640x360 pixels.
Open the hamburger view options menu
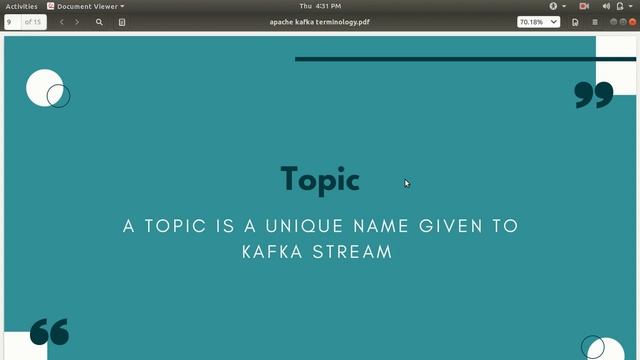click(x=595, y=22)
